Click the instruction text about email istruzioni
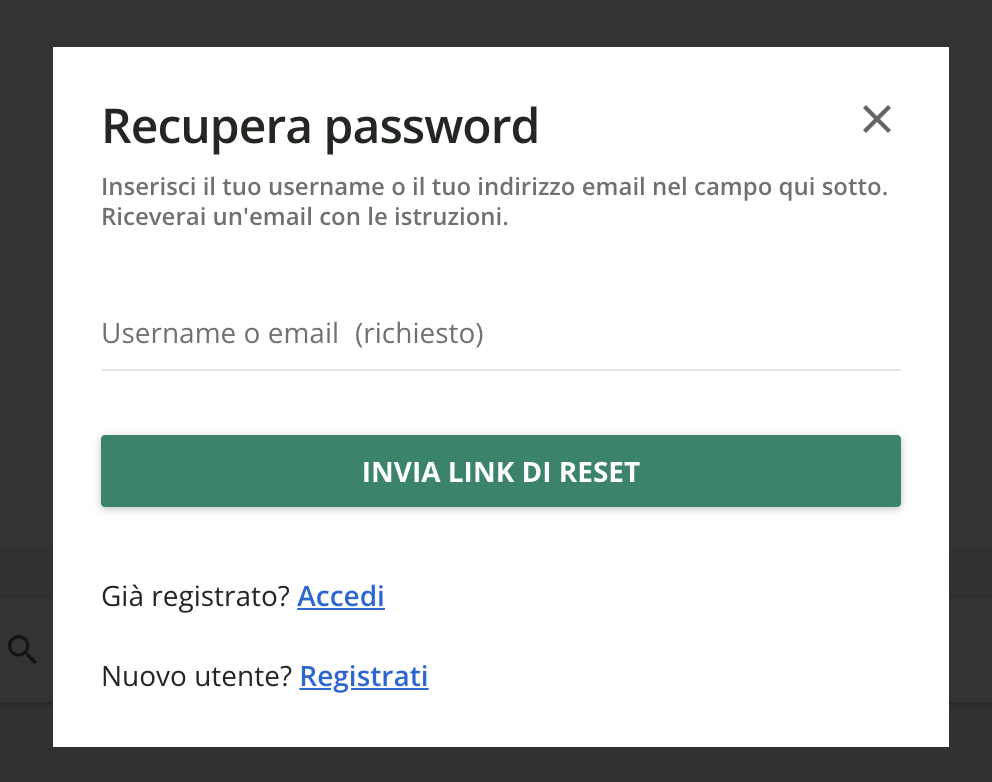Image resolution: width=992 pixels, height=782 pixels. point(493,200)
